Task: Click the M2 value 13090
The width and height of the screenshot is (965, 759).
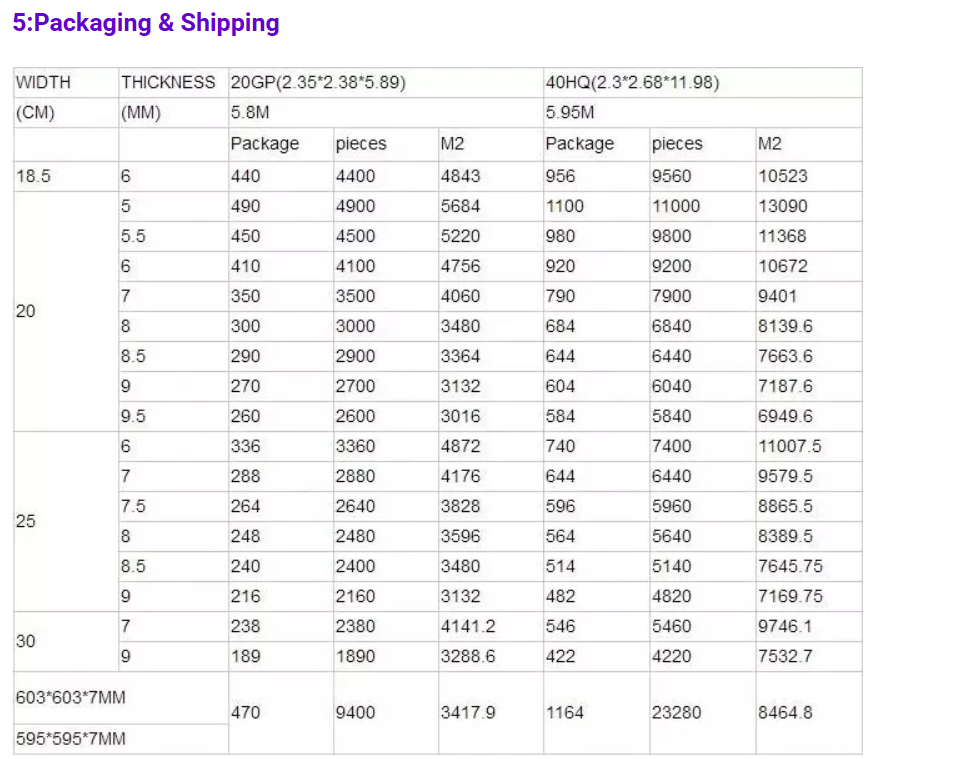Action: click(x=782, y=206)
